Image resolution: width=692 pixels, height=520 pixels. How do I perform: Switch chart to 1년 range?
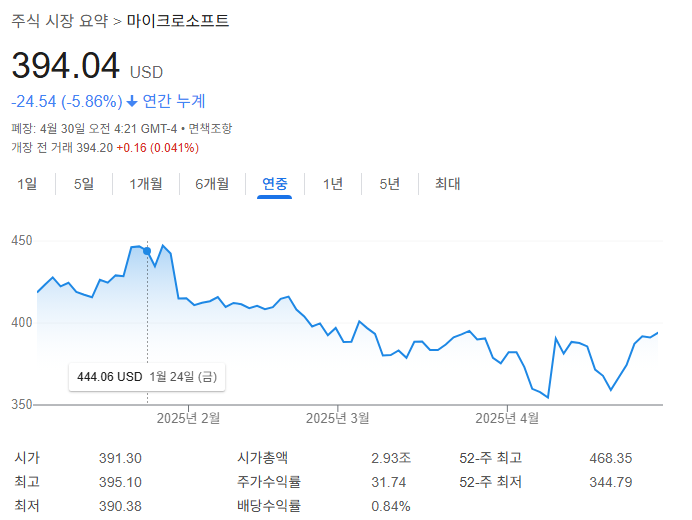(333, 184)
